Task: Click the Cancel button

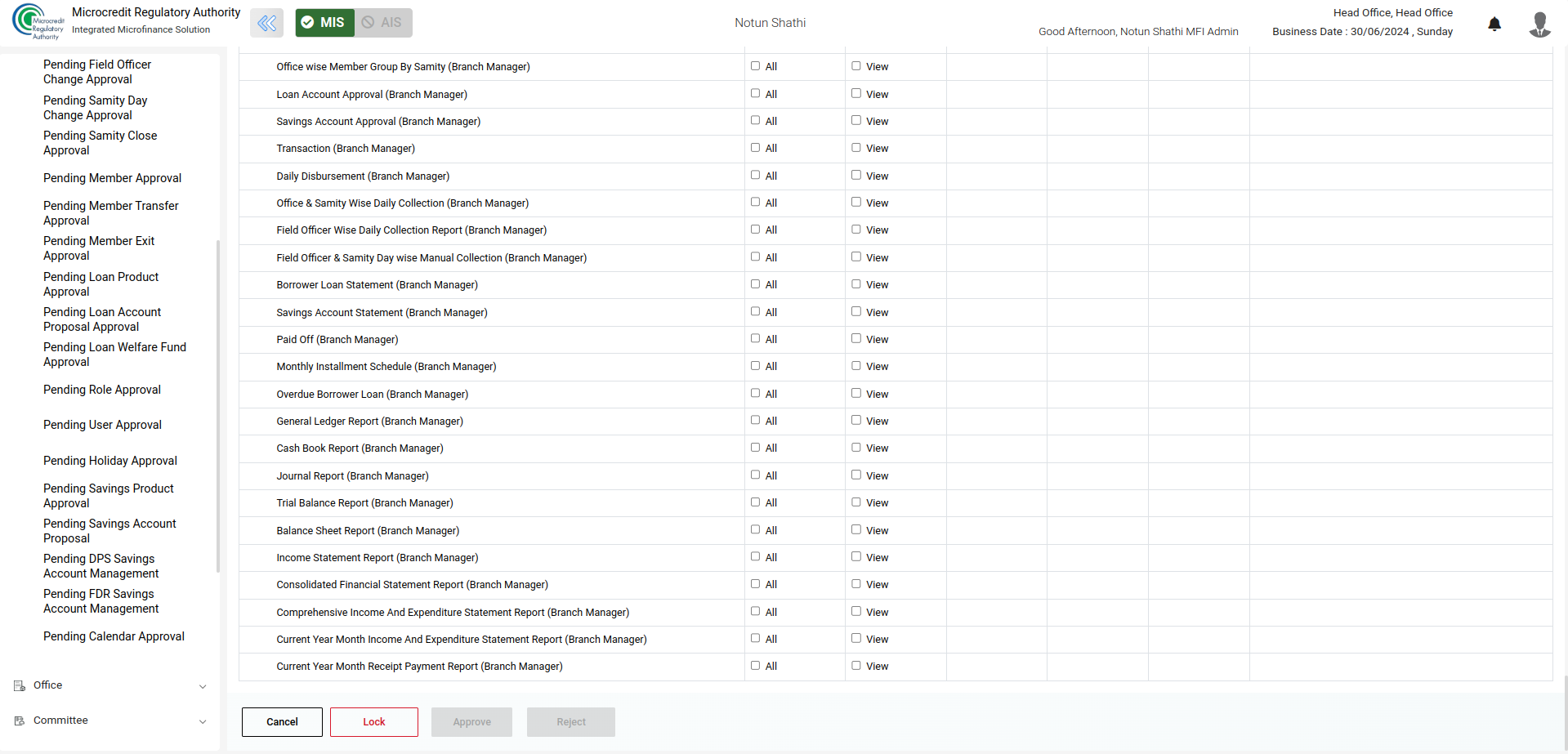Action: (x=282, y=722)
